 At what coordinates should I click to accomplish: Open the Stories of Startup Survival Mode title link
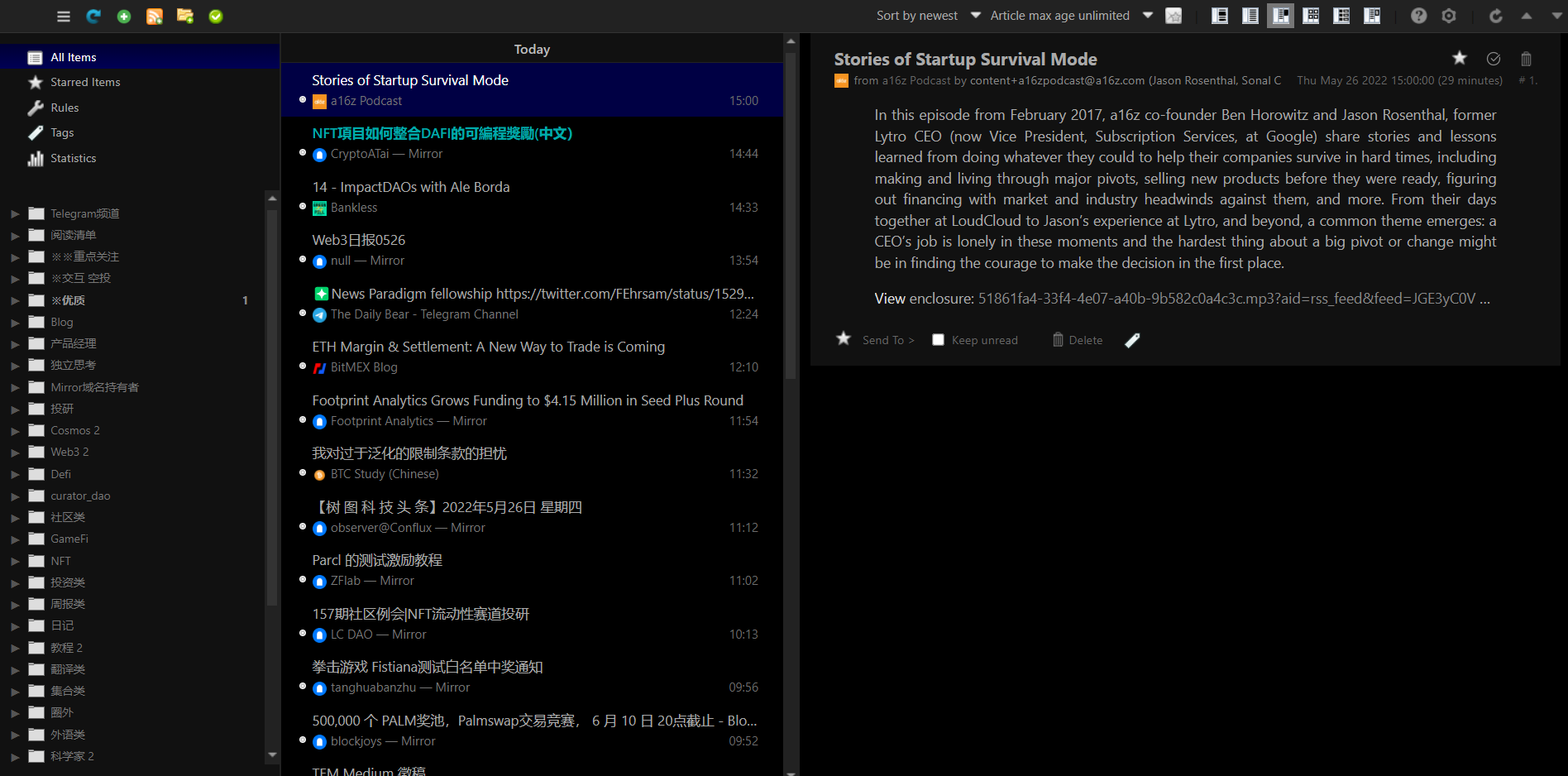click(x=965, y=59)
